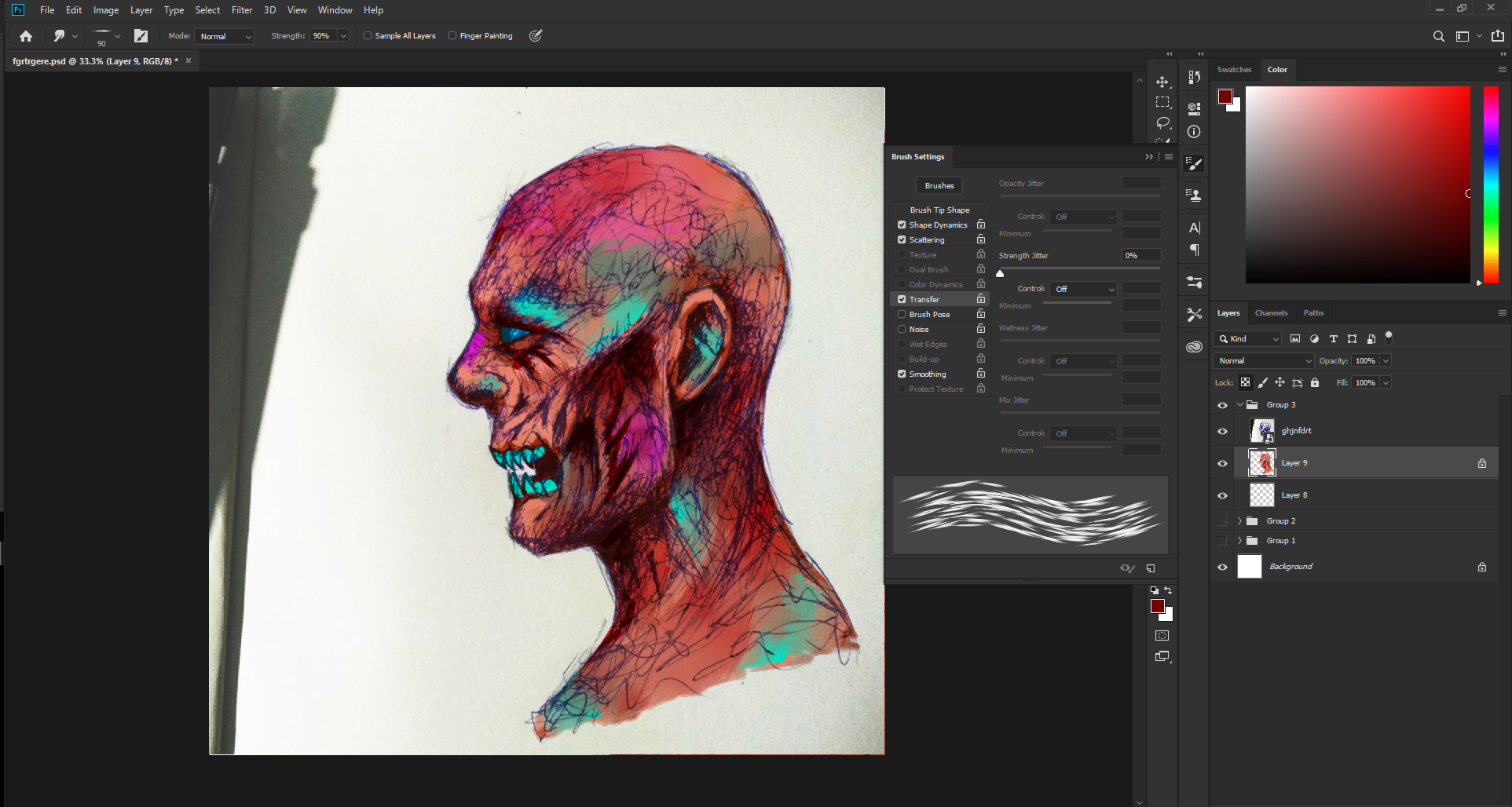The image size is (1512, 807).
Task: Open the Brush presets slider-style panel icon
Action: (x=1194, y=282)
